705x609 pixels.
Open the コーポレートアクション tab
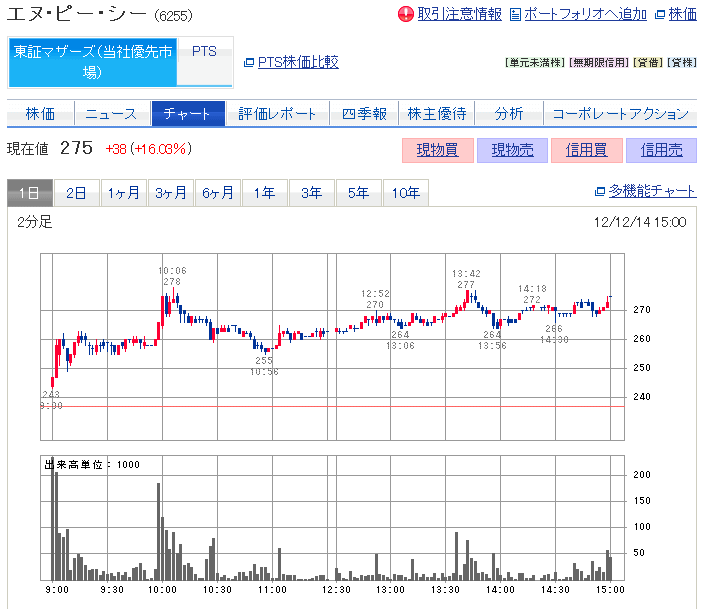pos(620,114)
